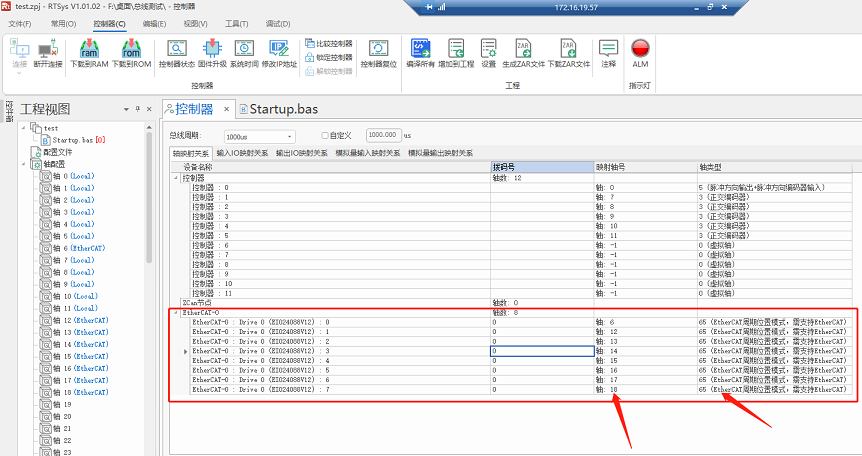This screenshot has height=456, width=862.
Task: Download program to ROM
Action: pyautogui.click(x=131, y=53)
